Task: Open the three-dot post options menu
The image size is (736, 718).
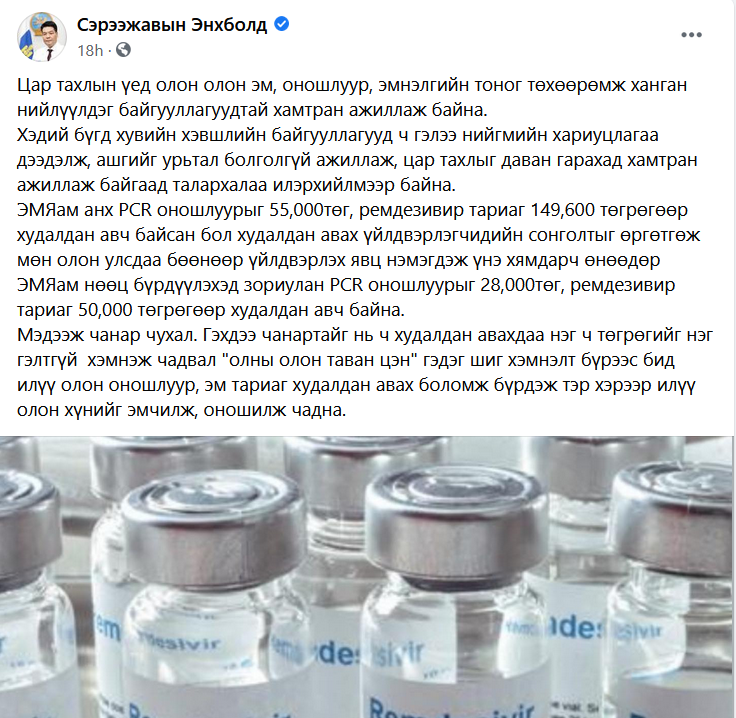Action: [x=691, y=35]
